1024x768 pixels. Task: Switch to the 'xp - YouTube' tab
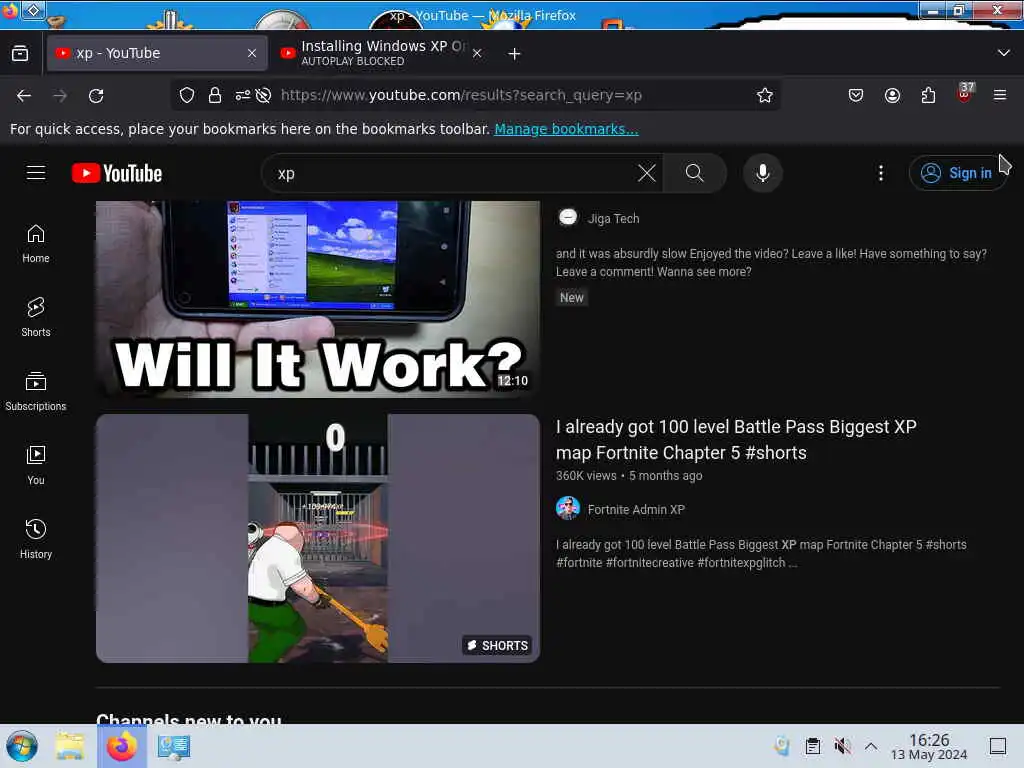pos(157,53)
